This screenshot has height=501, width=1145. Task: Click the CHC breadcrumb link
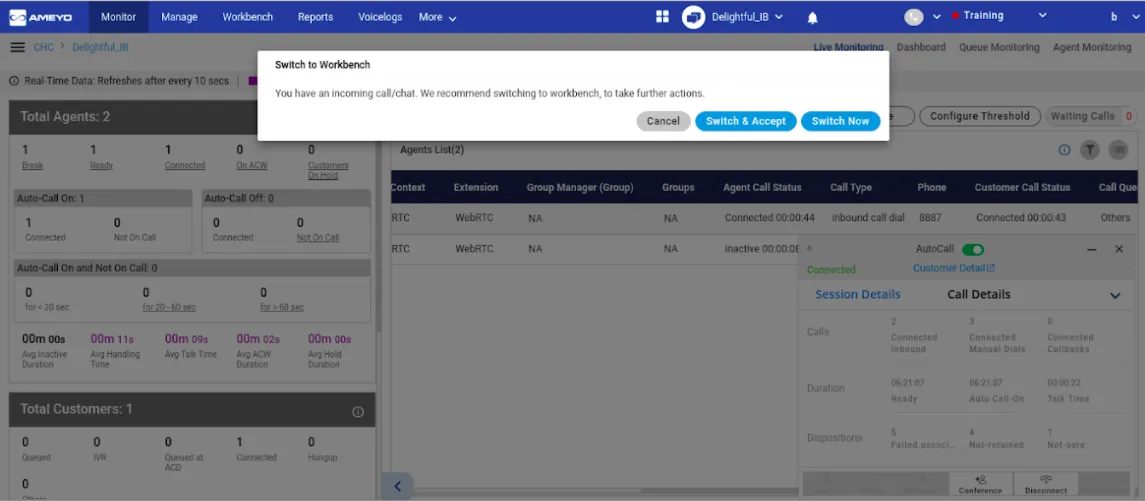(x=44, y=47)
